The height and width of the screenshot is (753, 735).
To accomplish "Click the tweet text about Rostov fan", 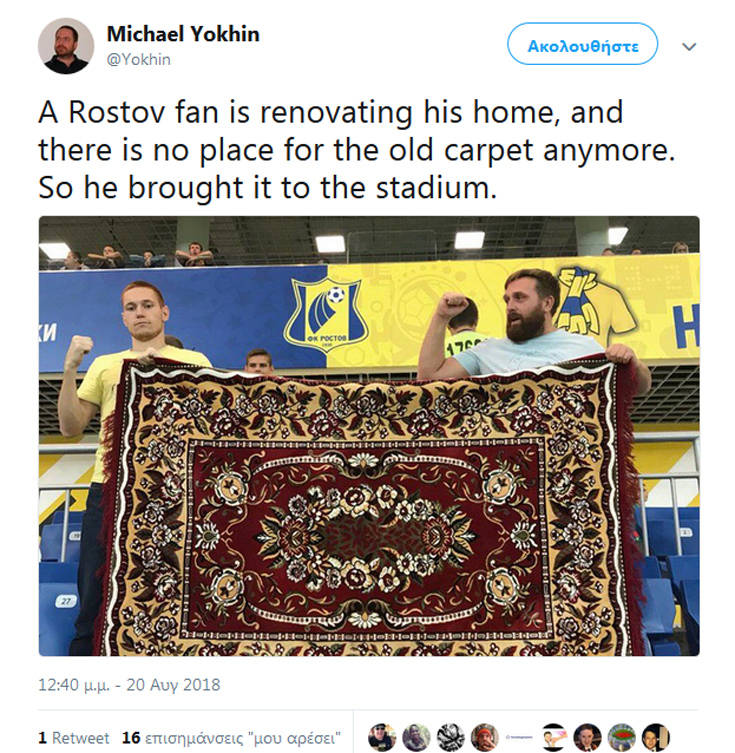I will point(357,149).
